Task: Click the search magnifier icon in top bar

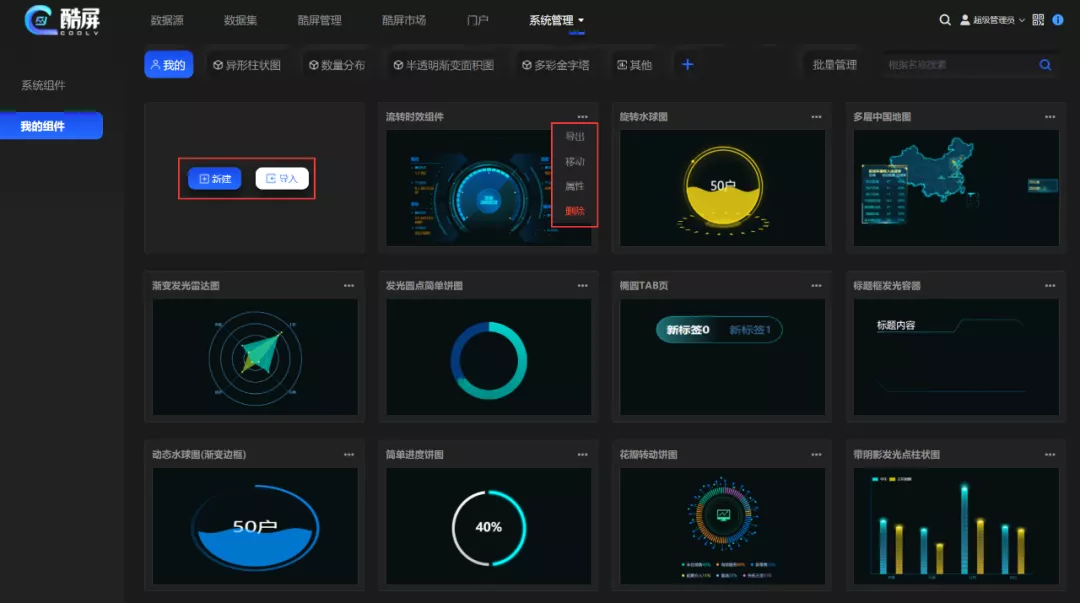Action: (945, 20)
